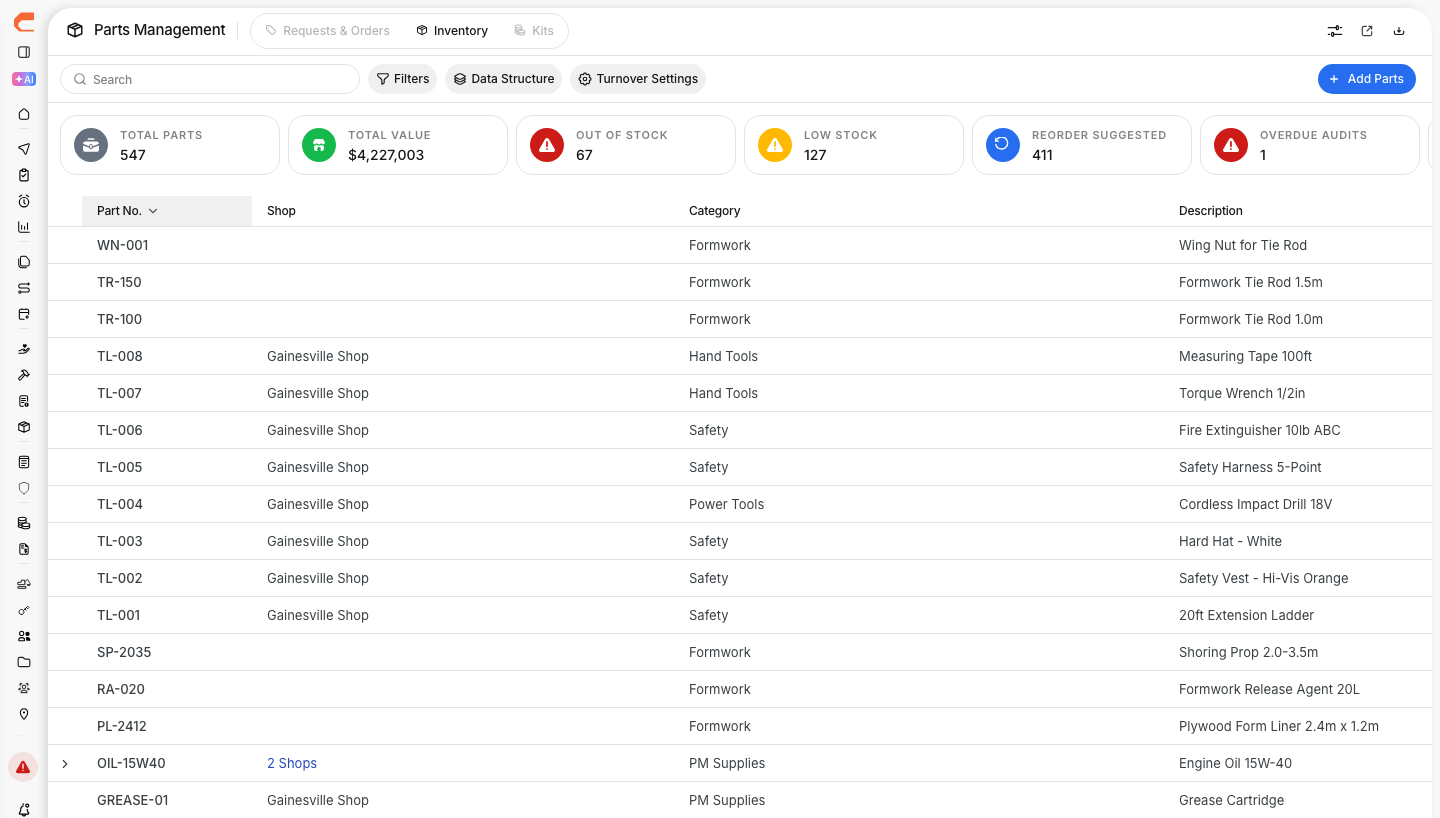Open the sliders display settings icon
Viewport: 1440px width, 818px height.
click(1335, 31)
